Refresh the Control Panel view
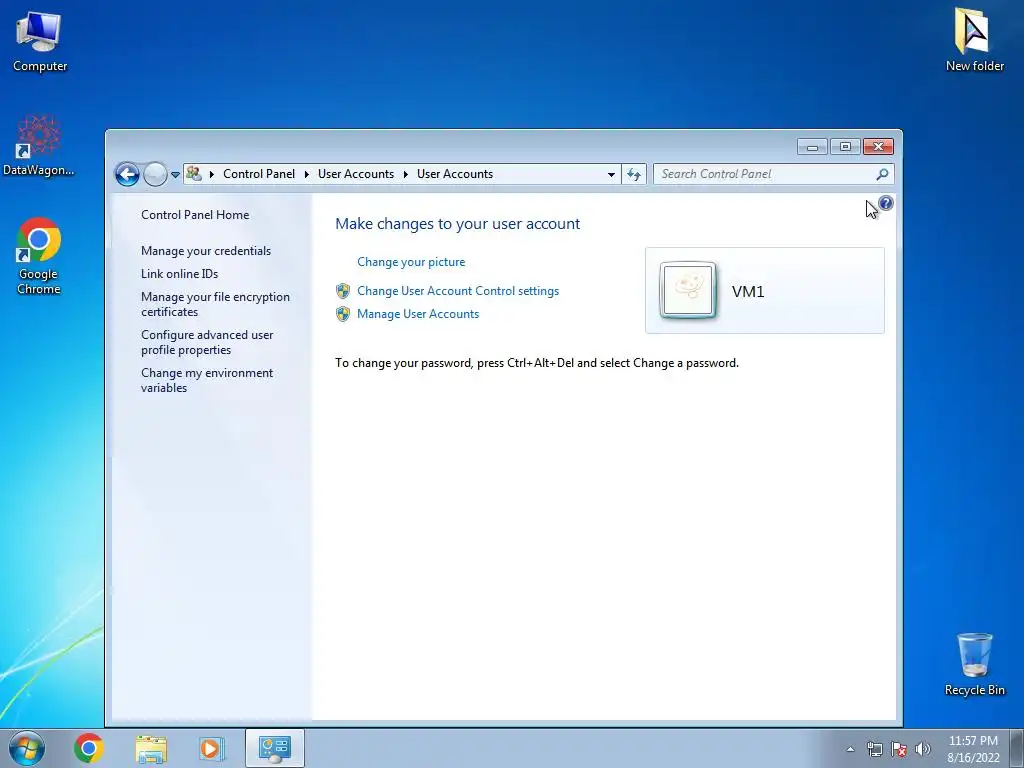The image size is (1024, 768). (x=633, y=174)
